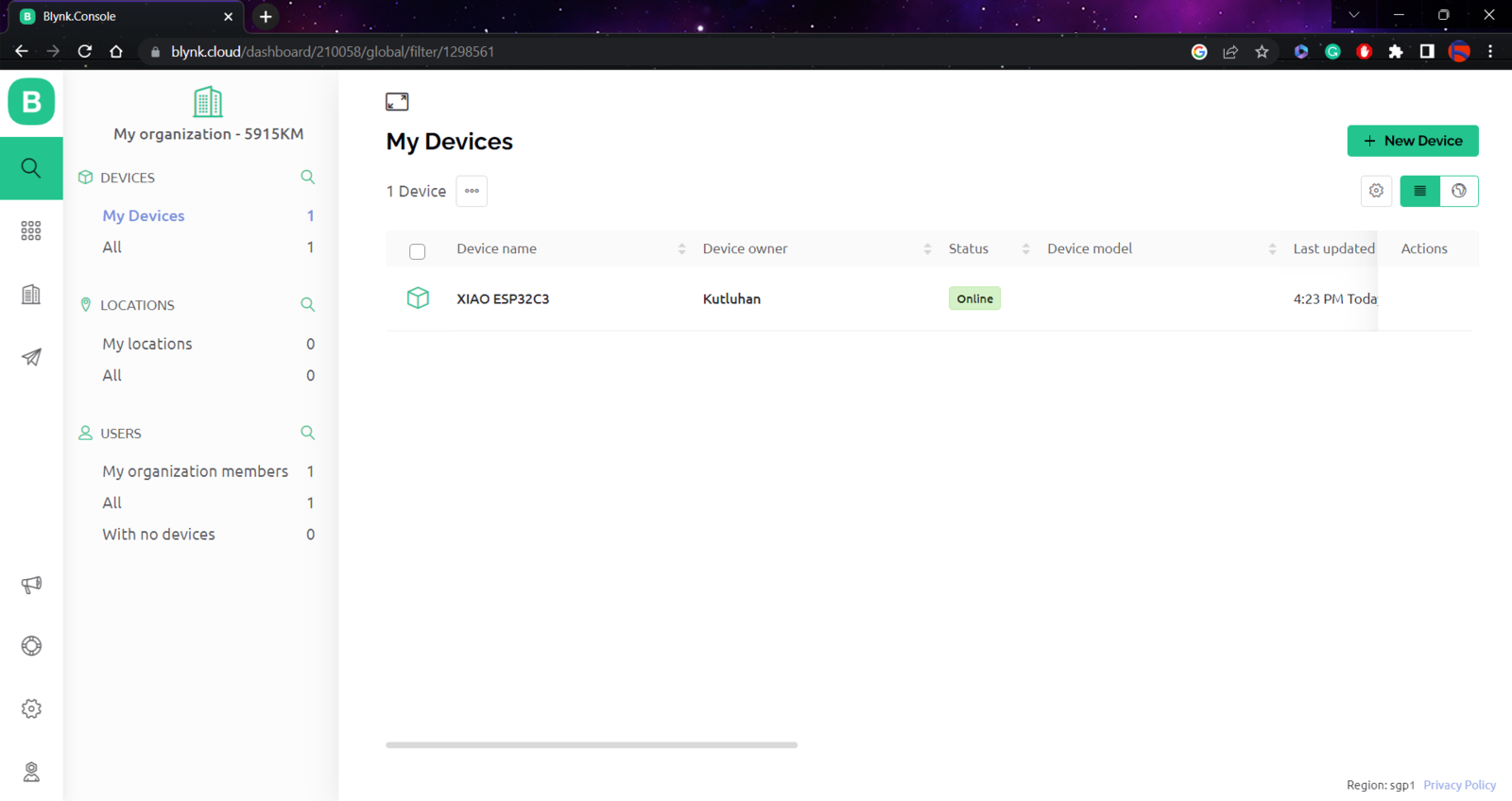Open the user profile icon at bottom
Screen dimensions: 1512x801
[x=31, y=772]
